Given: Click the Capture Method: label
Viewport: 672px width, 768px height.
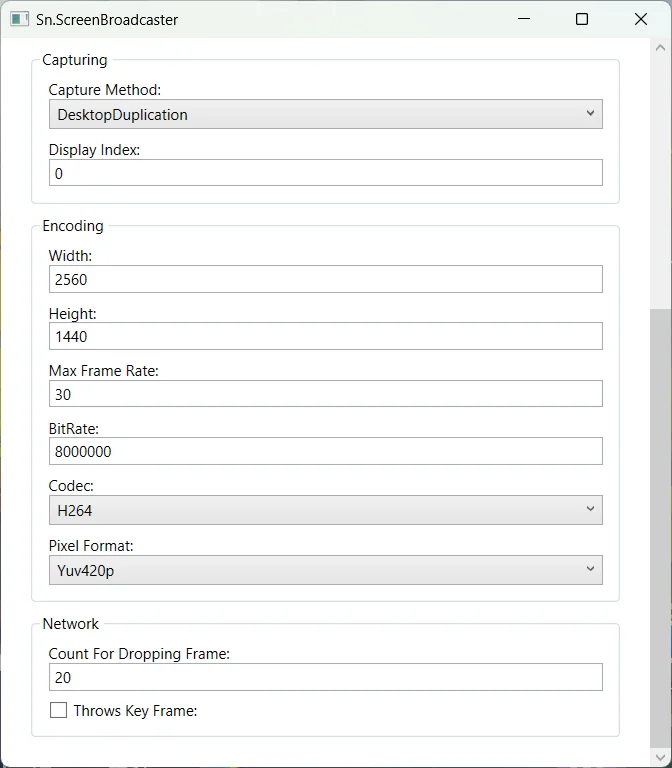Looking at the screenshot, I should [104, 90].
